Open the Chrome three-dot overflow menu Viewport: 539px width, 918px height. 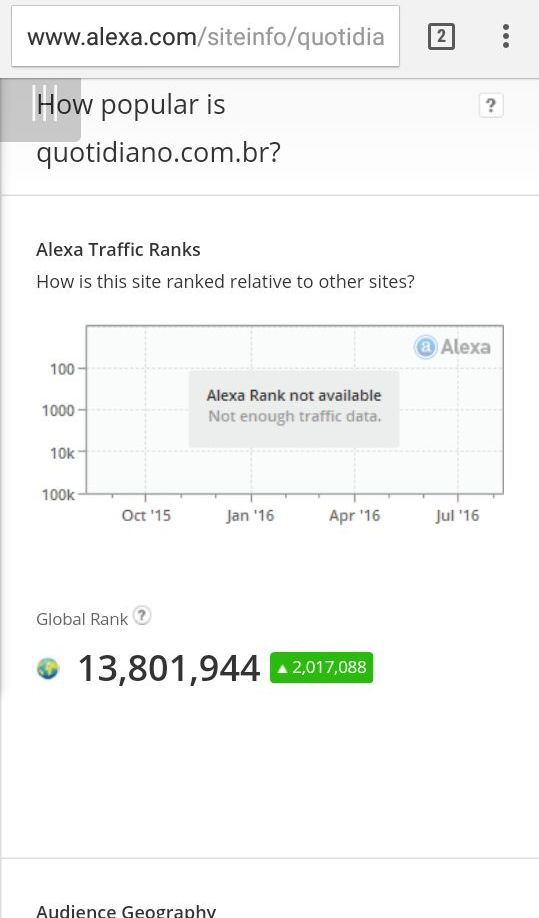coord(506,36)
